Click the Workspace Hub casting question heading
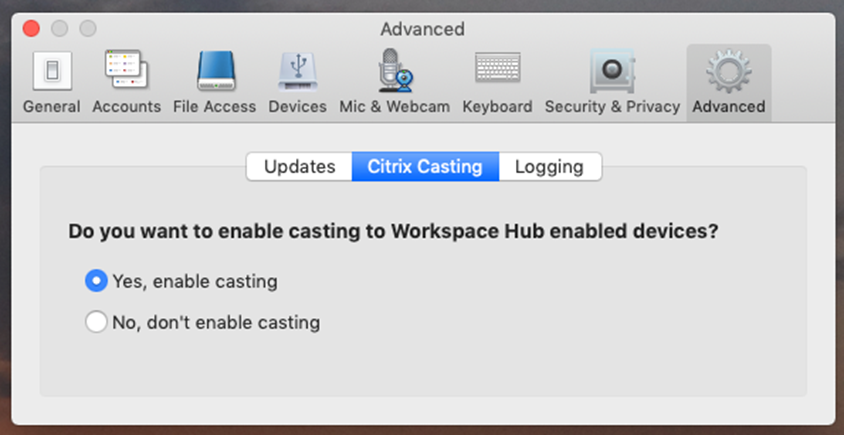Screen dimensions: 844x435 click(393, 230)
